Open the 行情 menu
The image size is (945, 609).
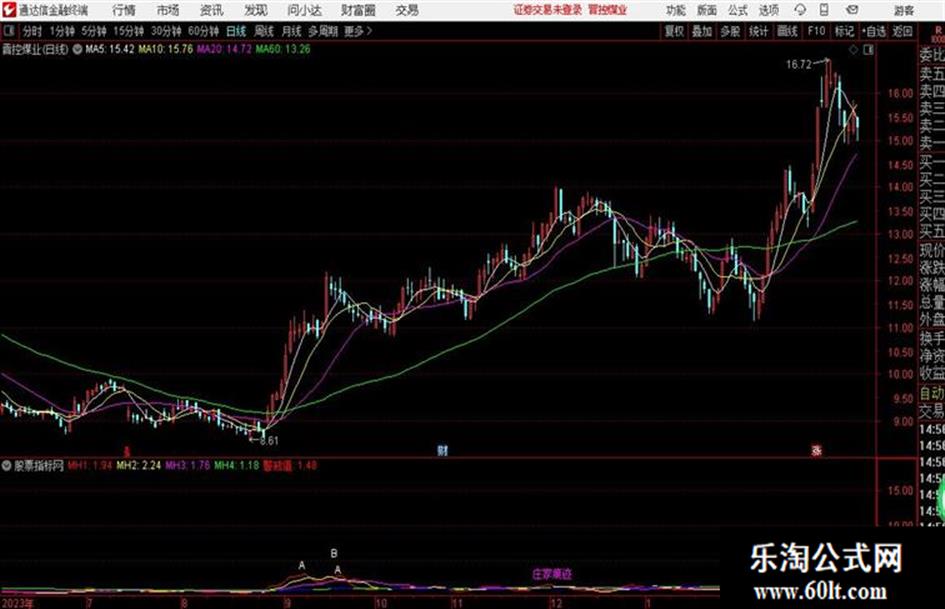click(x=124, y=10)
